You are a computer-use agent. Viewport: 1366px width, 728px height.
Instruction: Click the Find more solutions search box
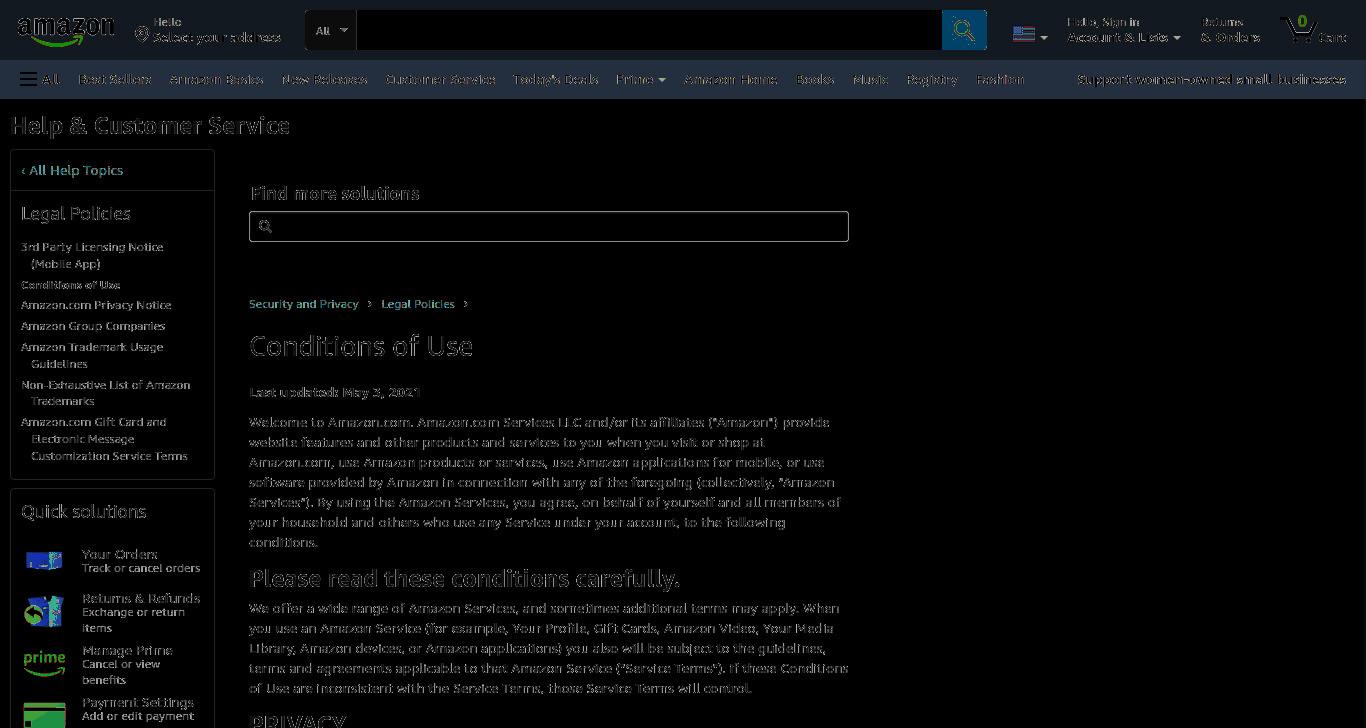pos(549,226)
